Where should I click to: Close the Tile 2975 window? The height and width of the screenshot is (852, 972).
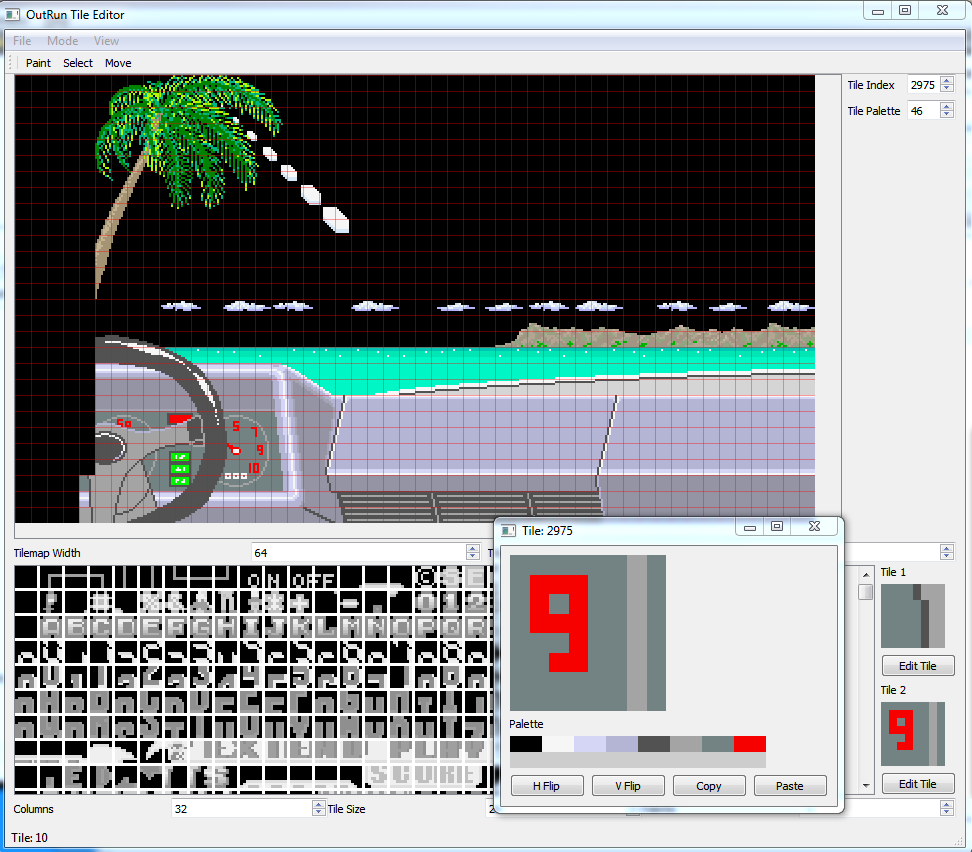(x=815, y=526)
